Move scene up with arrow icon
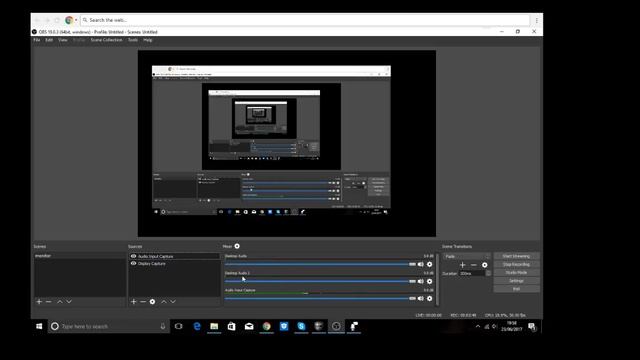 point(60,302)
